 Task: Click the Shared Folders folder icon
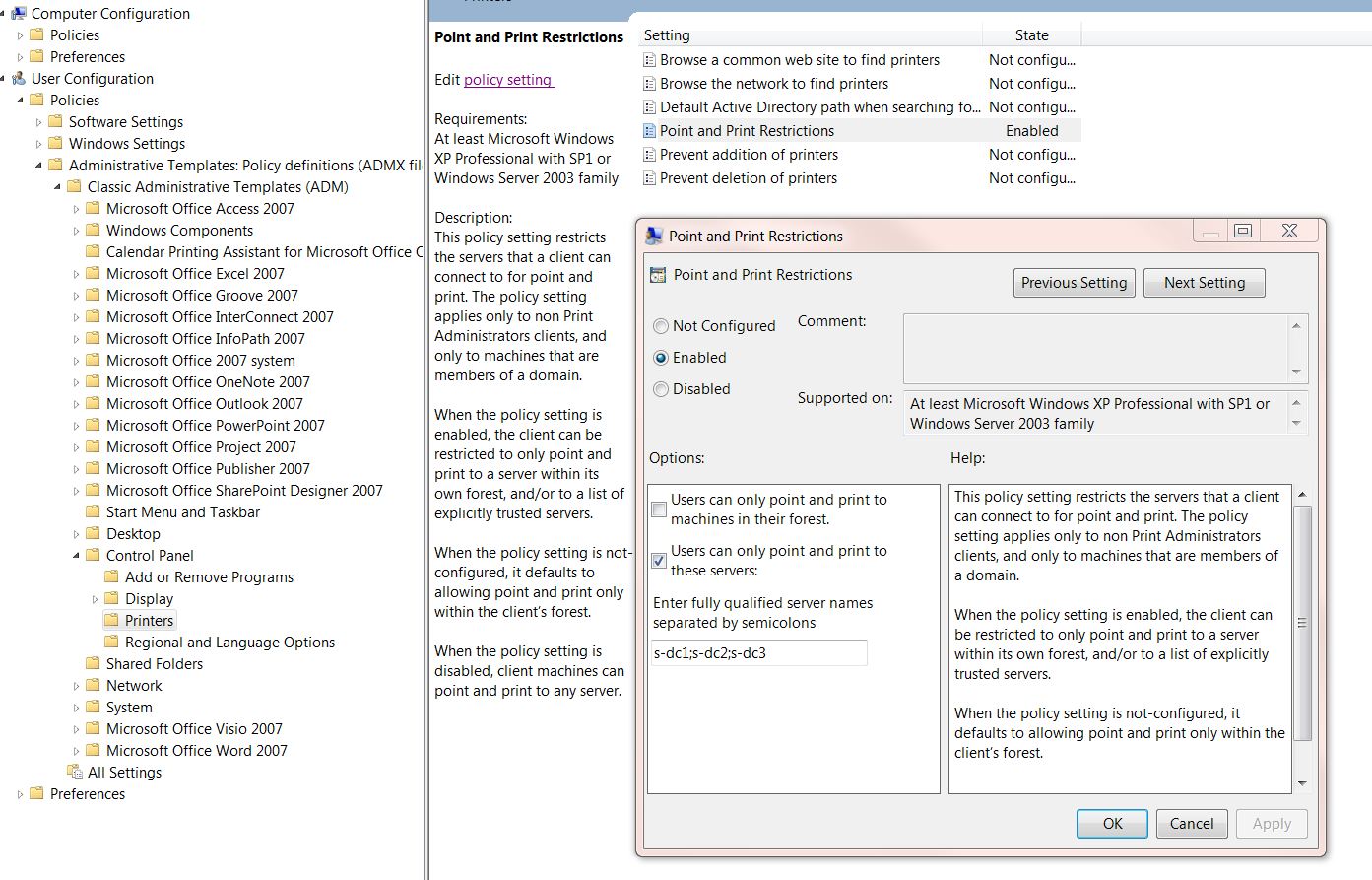tap(94, 664)
